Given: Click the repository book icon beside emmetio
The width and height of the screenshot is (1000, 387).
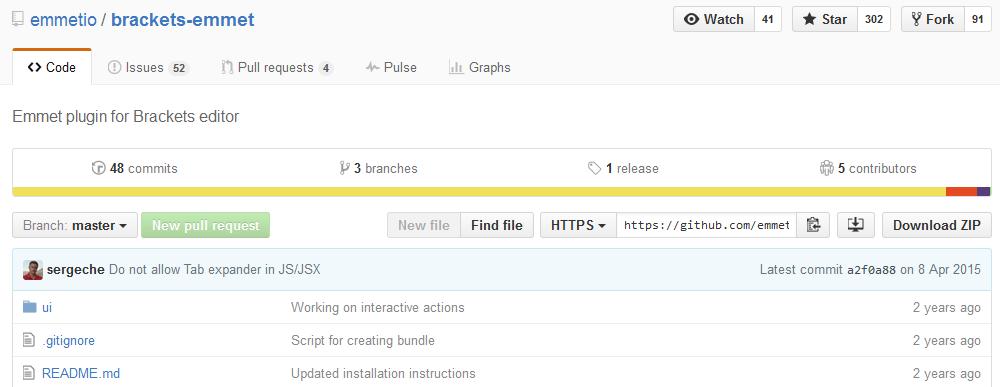Looking at the screenshot, I should (18, 20).
